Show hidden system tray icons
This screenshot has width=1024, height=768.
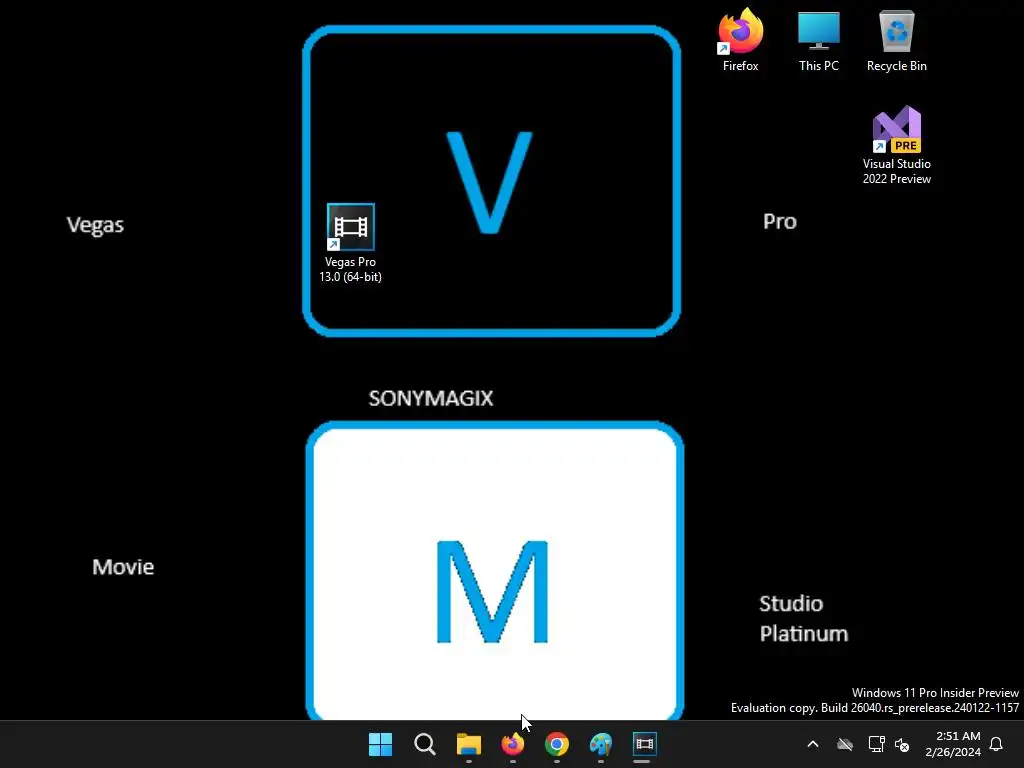click(x=813, y=744)
